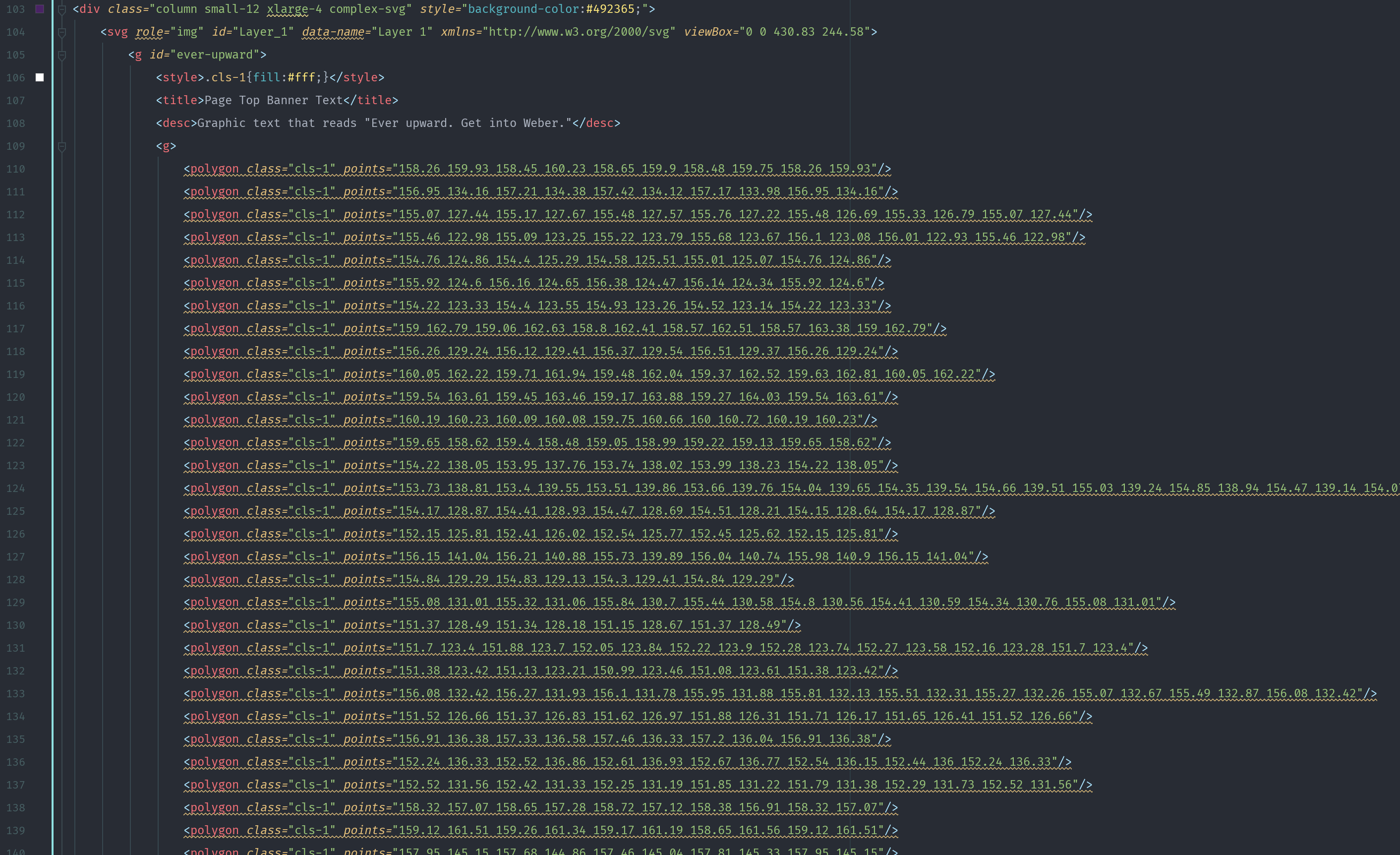Click line number 124 in the gutter
The height and width of the screenshot is (855, 1400).
pos(15,489)
